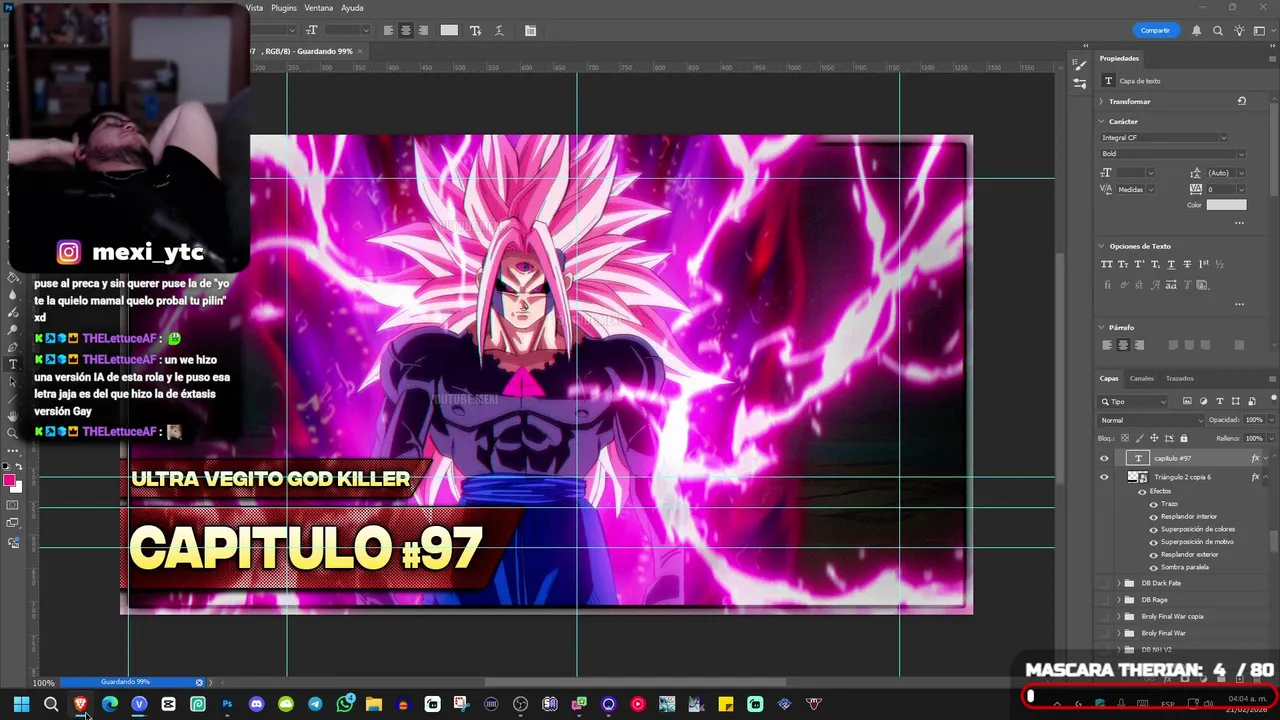Toggle All Caps text option
The image size is (1280, 720).
click(1107, 264)
